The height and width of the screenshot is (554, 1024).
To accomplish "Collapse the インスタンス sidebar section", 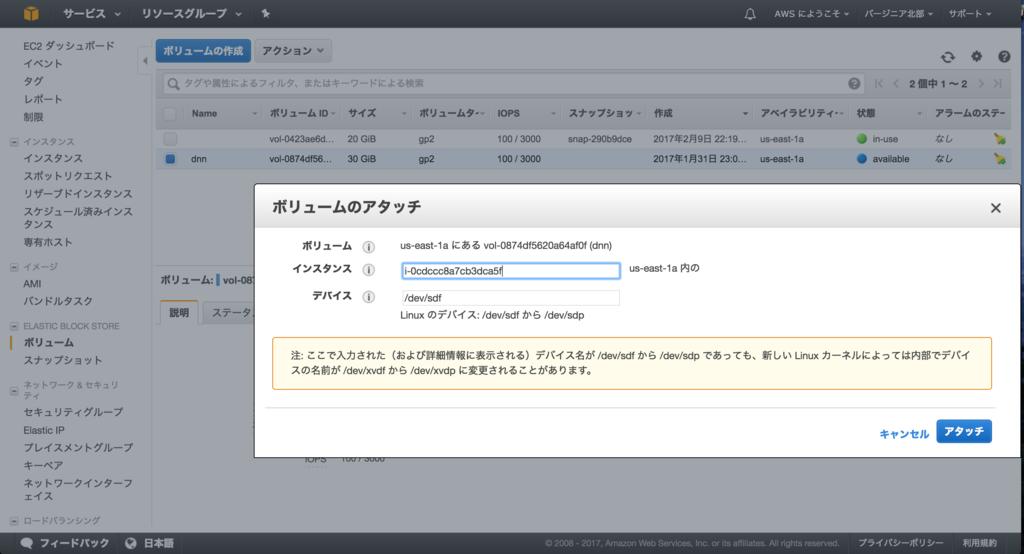I will tap(14, 142).
